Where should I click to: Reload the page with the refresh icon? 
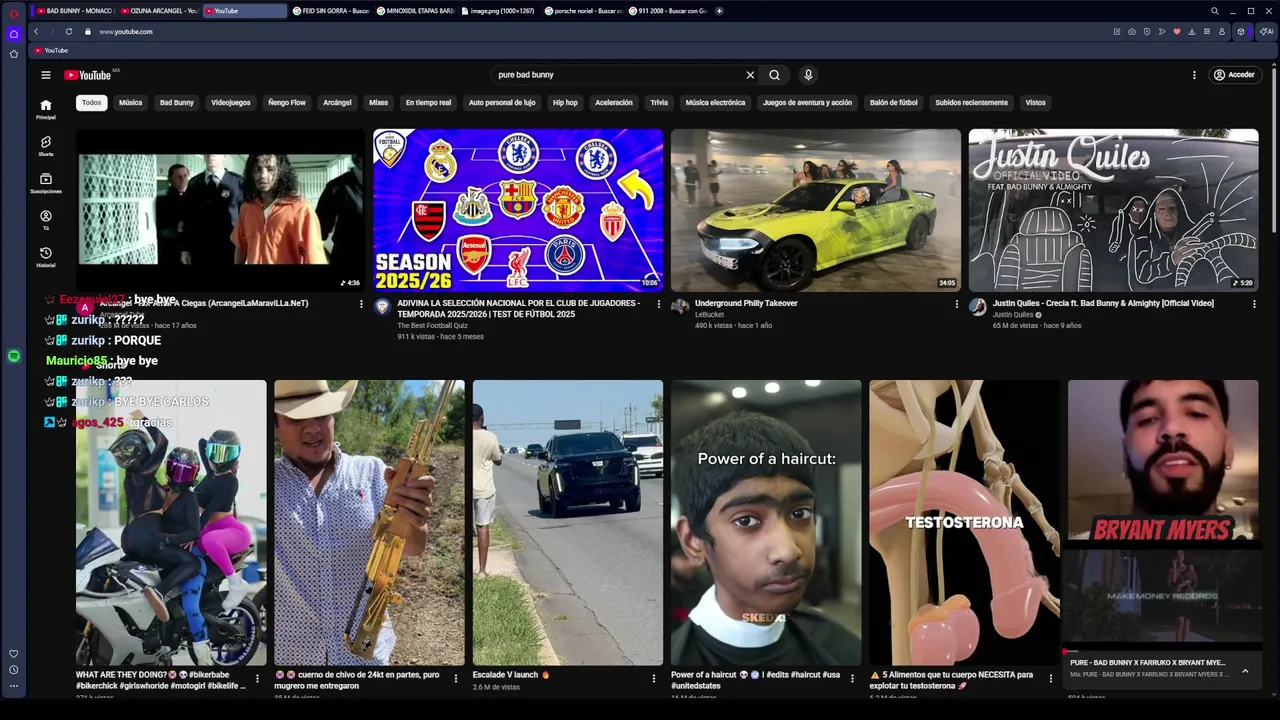point(68,32)
